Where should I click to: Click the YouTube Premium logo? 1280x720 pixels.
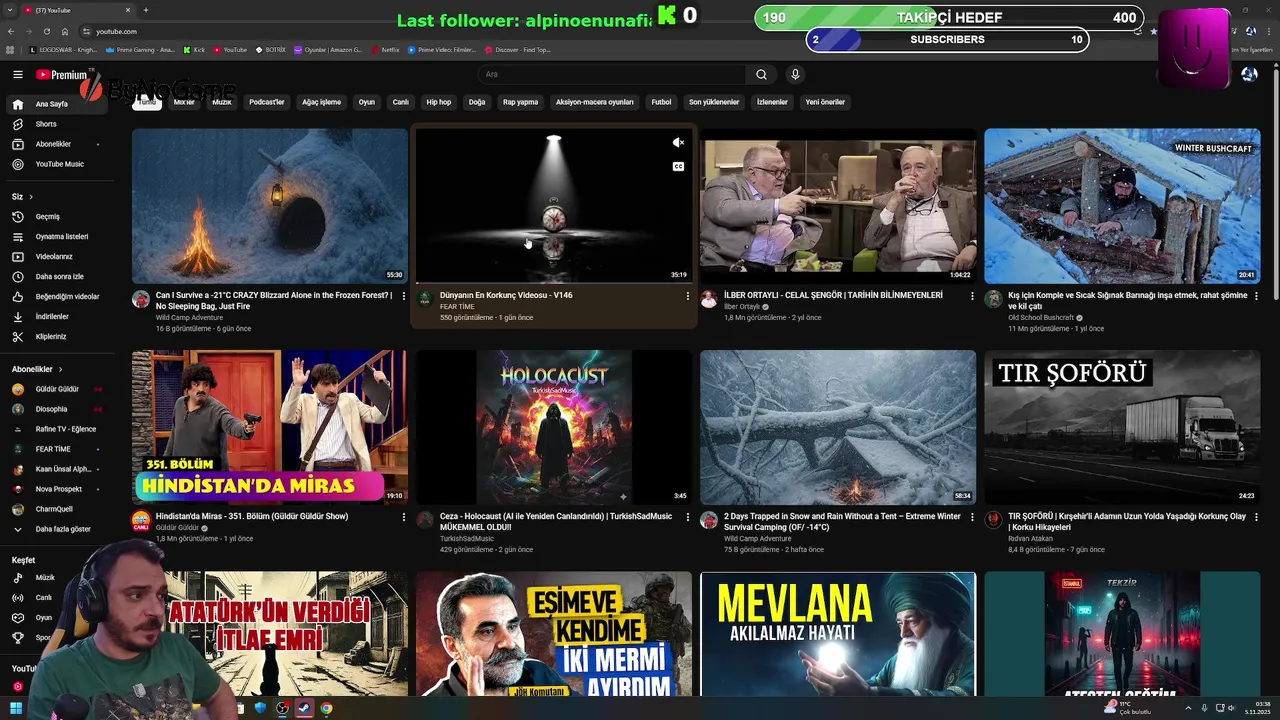[x=63, y=75]
